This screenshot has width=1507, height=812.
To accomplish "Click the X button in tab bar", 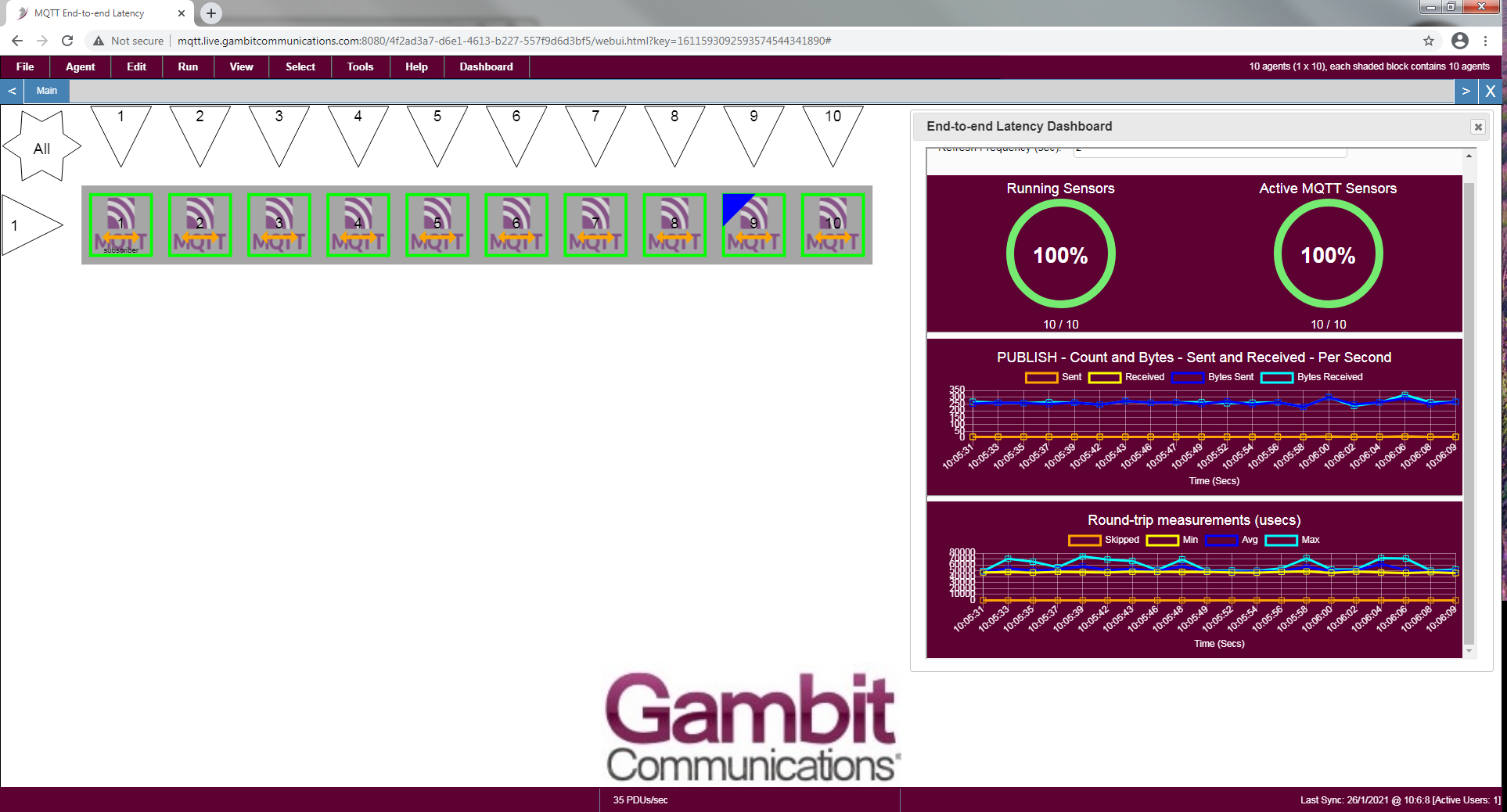I will [1491, 92].
